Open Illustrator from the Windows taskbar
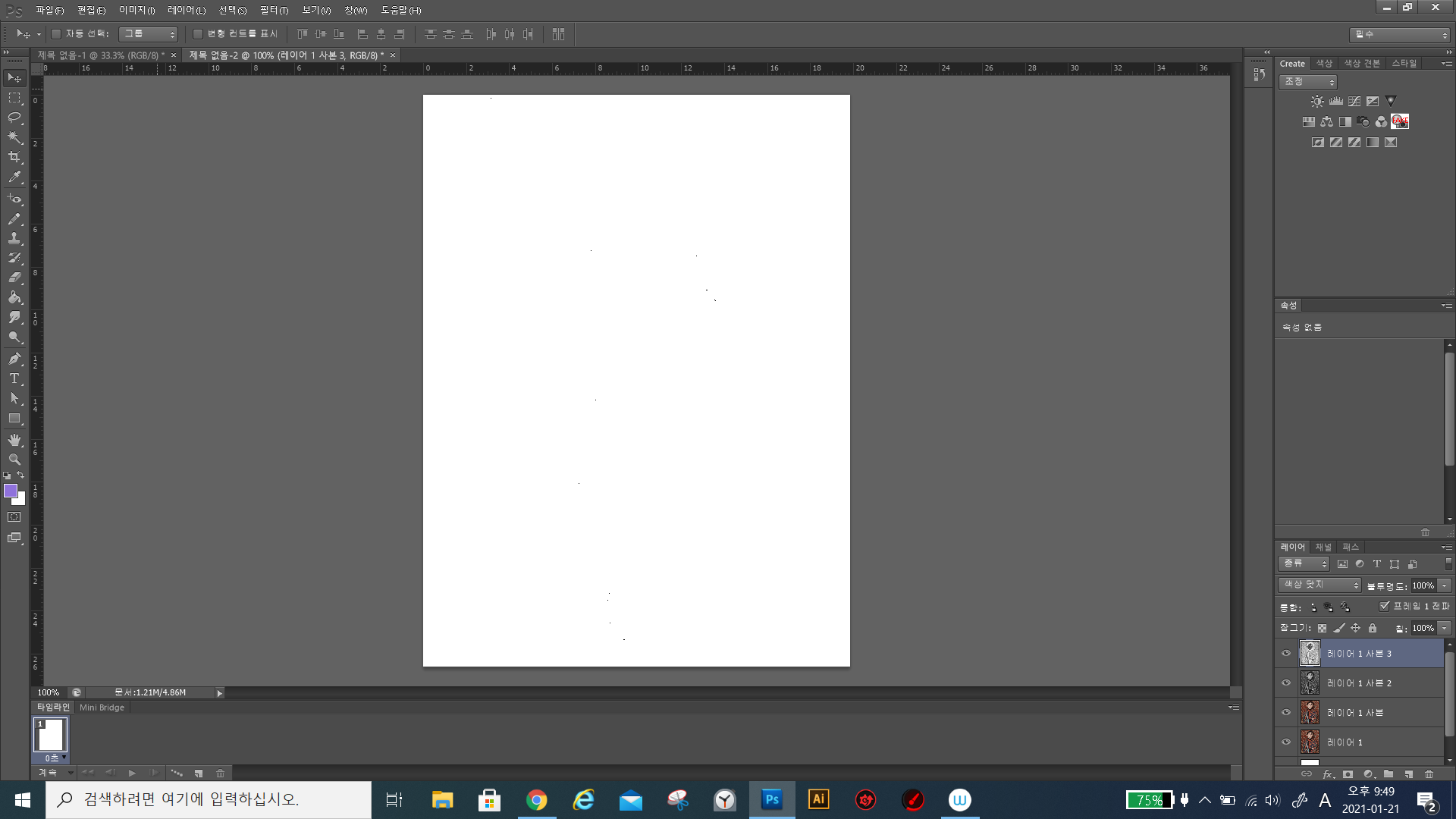1456x819 pixels. click(818, 799)
